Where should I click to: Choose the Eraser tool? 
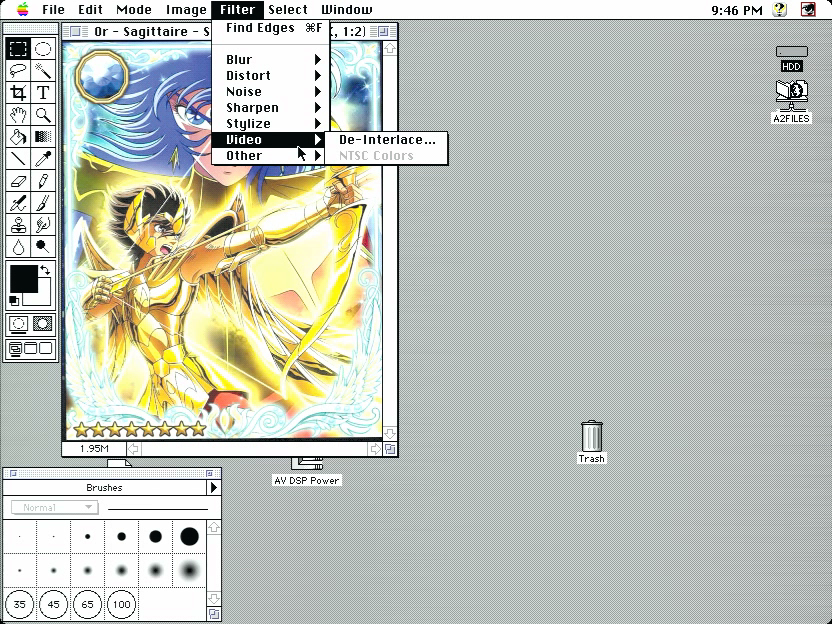(18, 181)
